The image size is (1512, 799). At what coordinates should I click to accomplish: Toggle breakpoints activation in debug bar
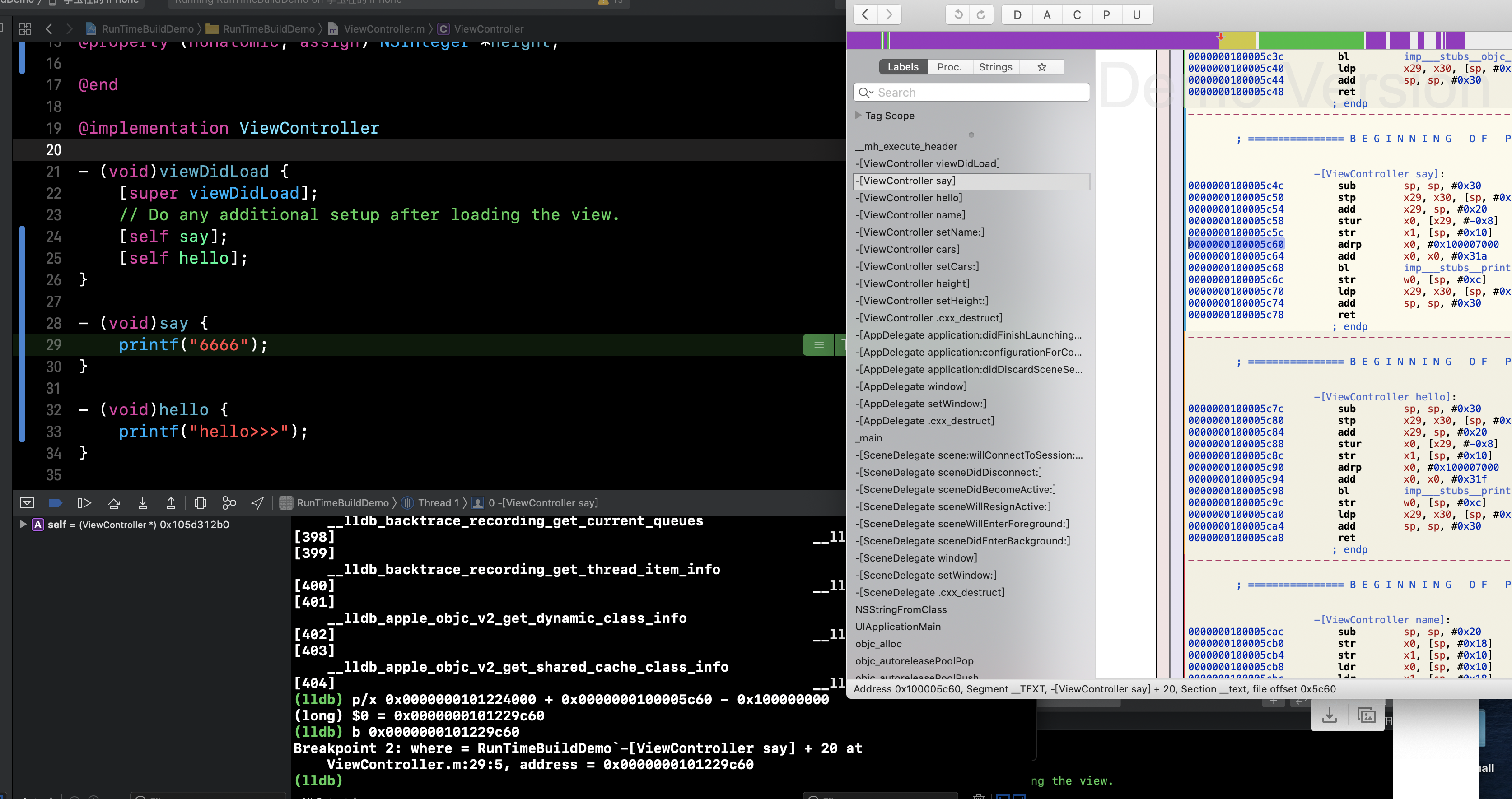(x=55, y=503)
